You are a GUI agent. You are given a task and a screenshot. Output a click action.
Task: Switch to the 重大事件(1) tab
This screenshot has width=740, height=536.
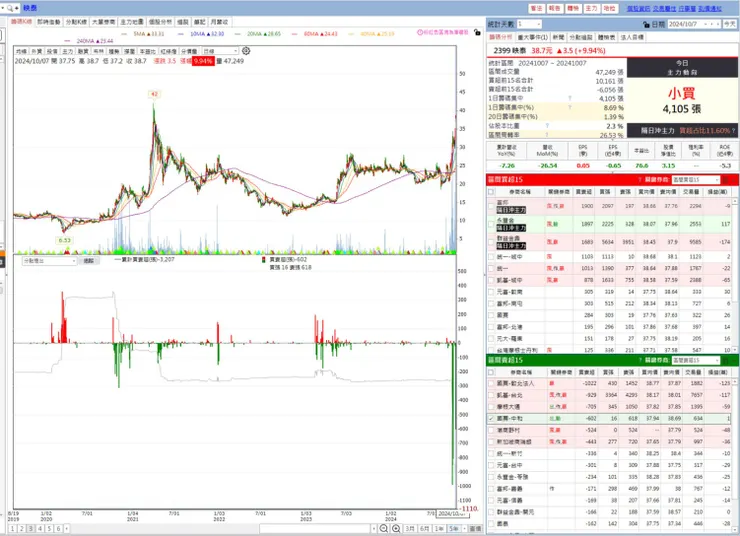[x=533, y=37]
